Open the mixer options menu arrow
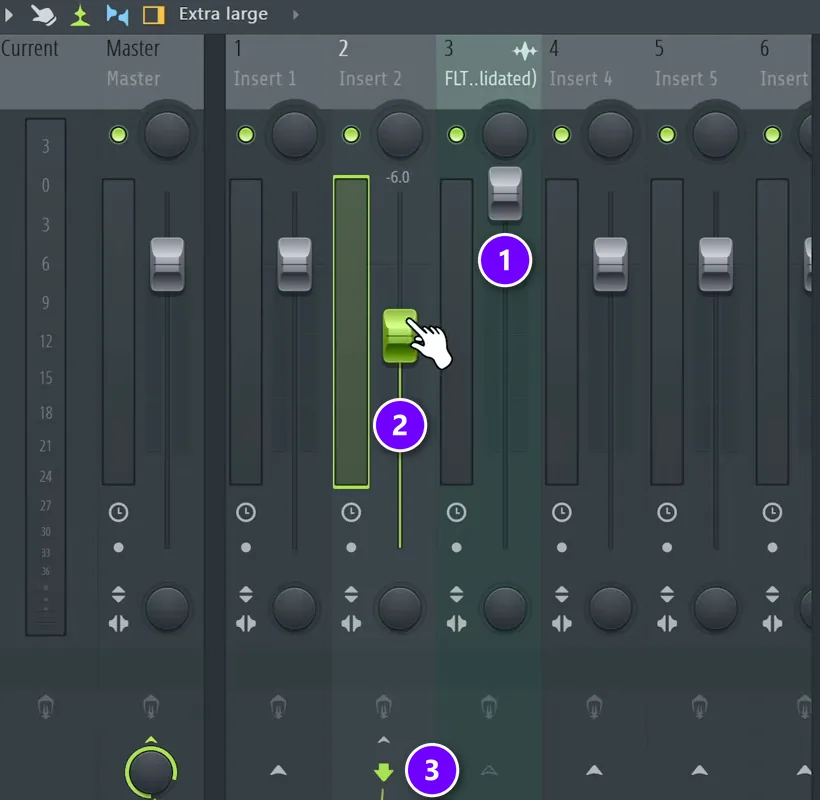 pos(8,14)
